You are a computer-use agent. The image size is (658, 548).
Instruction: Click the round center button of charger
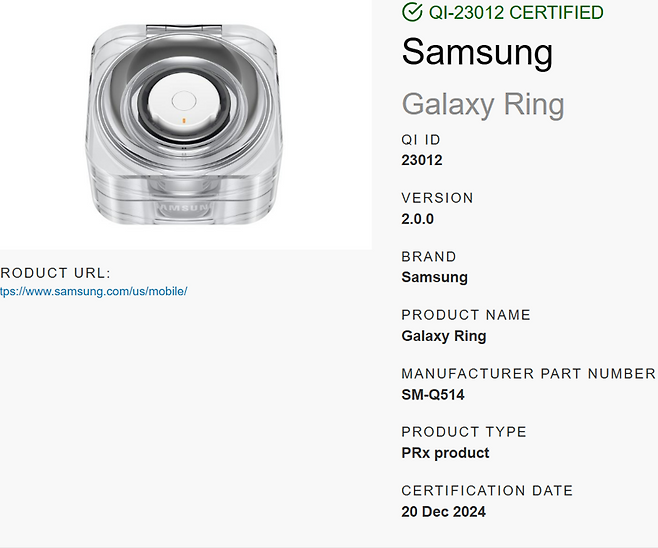(x=183, y=101)
